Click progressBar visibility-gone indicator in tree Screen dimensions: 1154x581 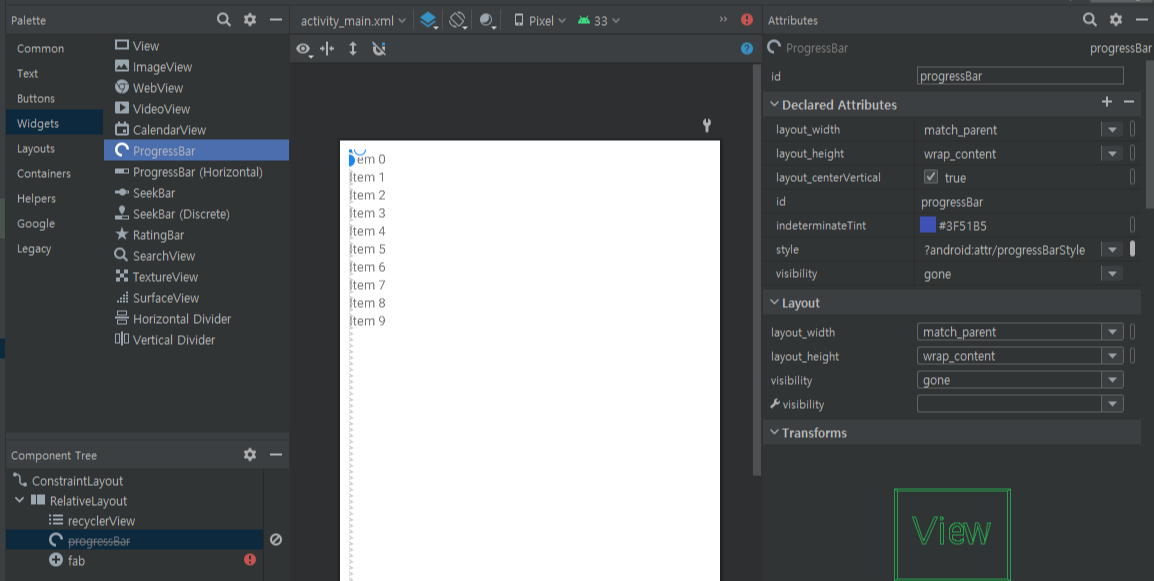pyautogui.click(x=276, y=540)
